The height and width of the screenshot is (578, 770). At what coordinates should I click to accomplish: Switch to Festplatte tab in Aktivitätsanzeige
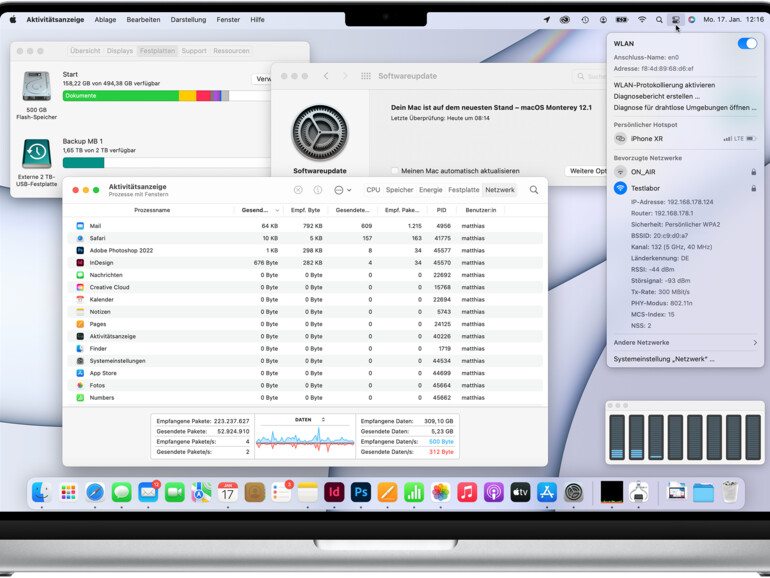(x=464, y=190)
